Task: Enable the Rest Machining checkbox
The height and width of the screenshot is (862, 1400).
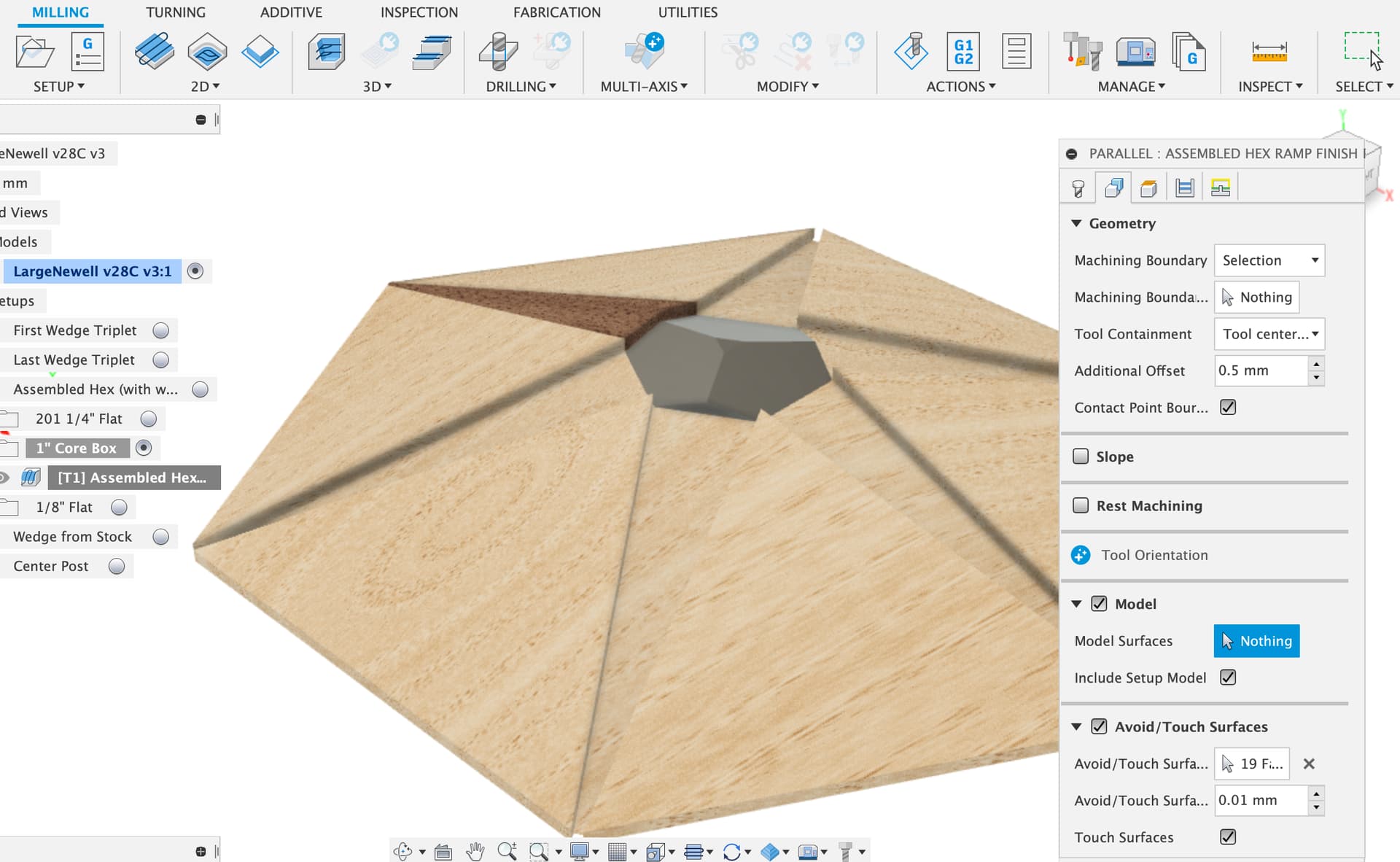Action: tap(1081, 505)
